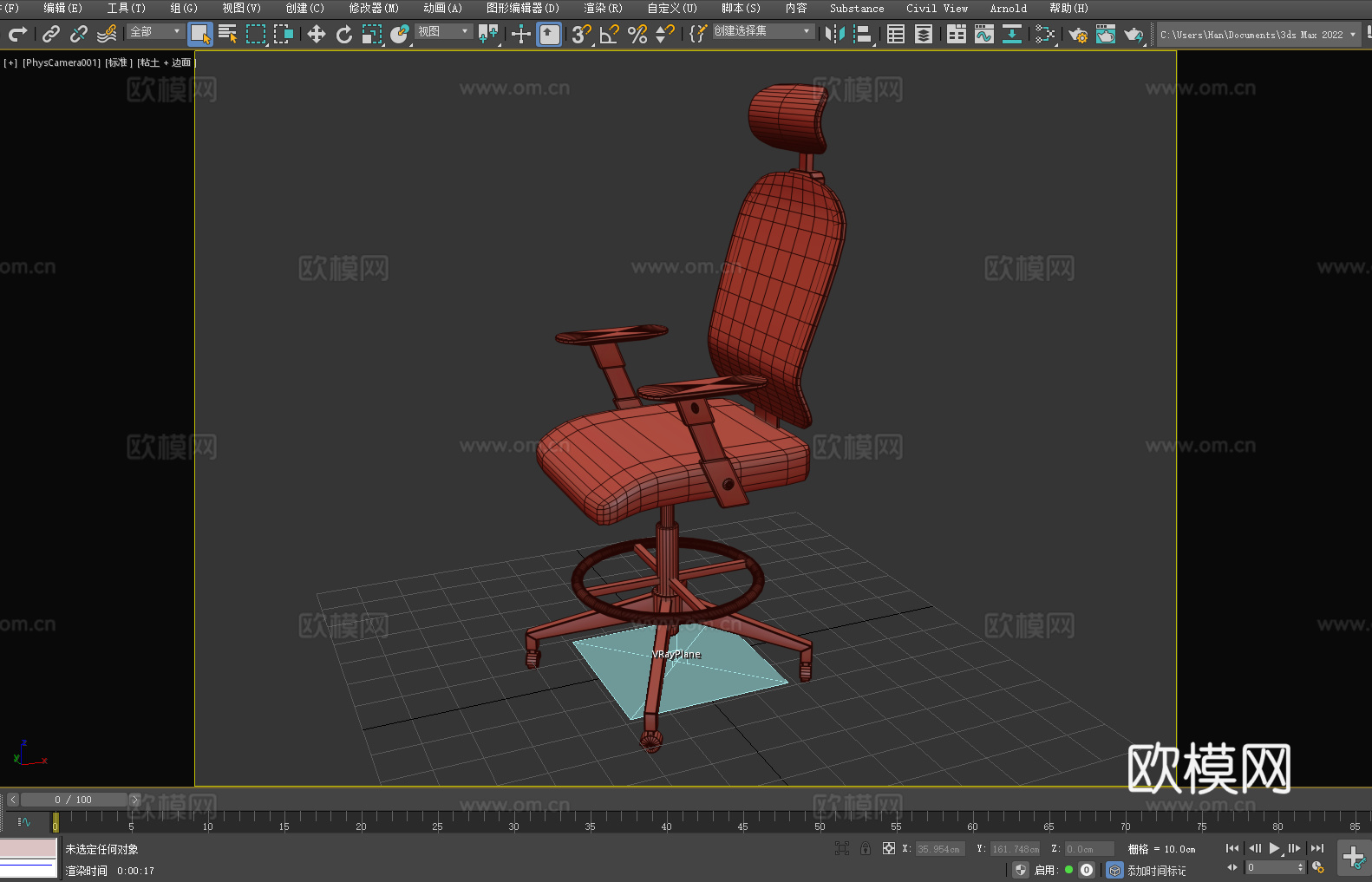
Task: Toggle the Angle Snap button
Action: [x=610, y=34]
